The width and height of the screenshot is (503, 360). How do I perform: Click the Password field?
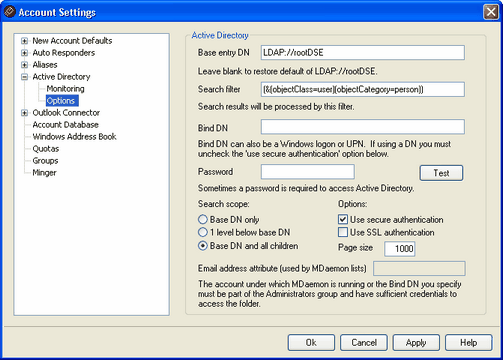[308, 172]
